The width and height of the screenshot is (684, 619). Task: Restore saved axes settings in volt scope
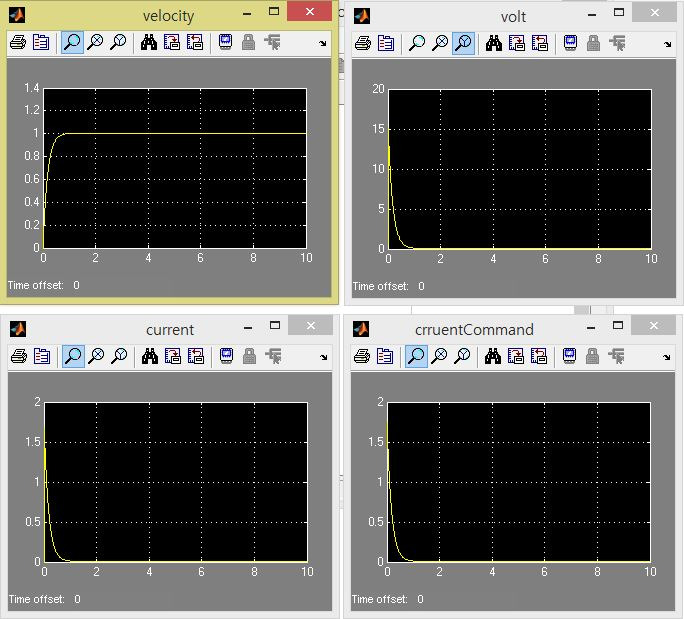[540, 43]
